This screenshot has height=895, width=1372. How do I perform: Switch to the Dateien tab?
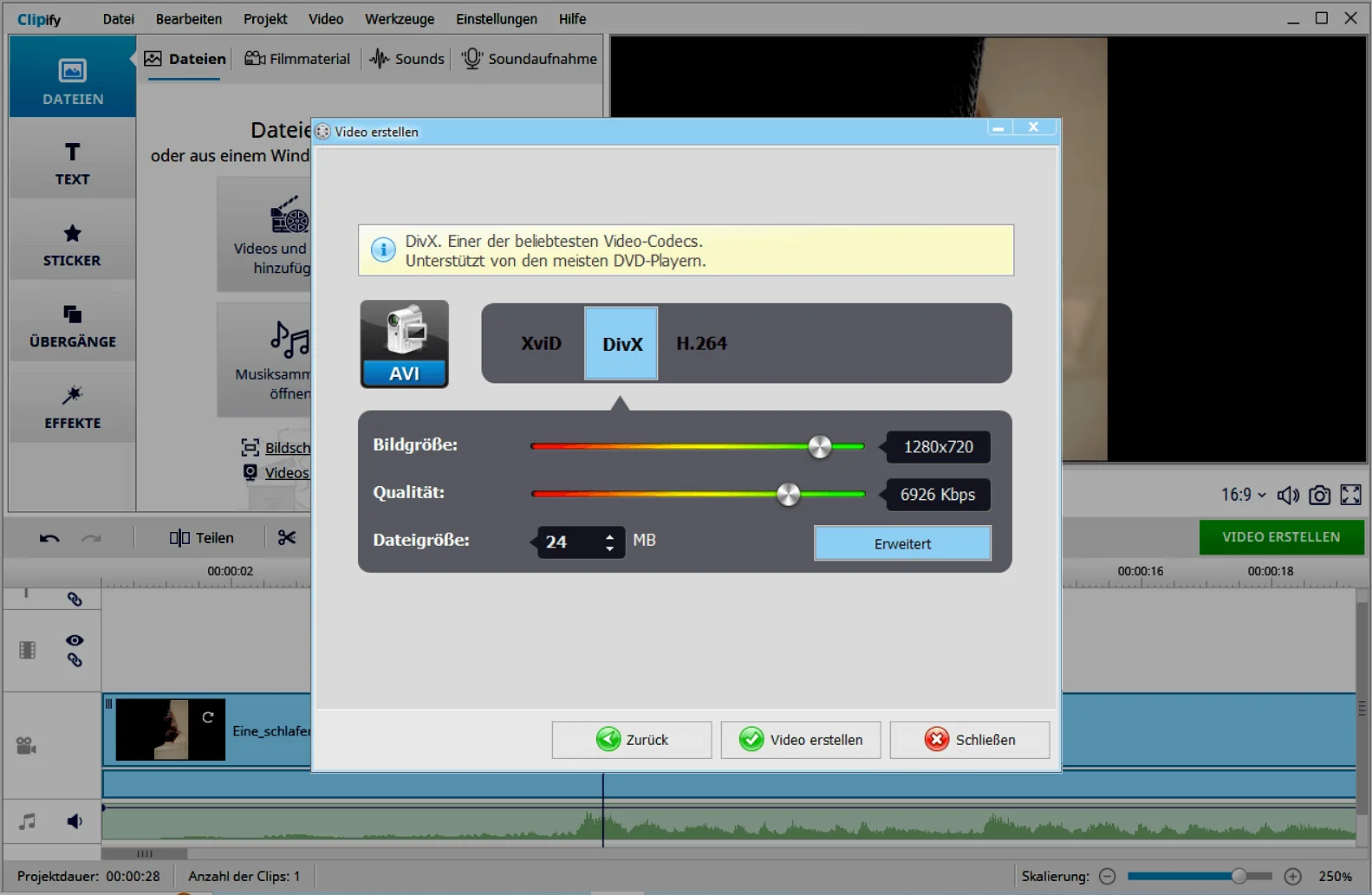point(185,59)
